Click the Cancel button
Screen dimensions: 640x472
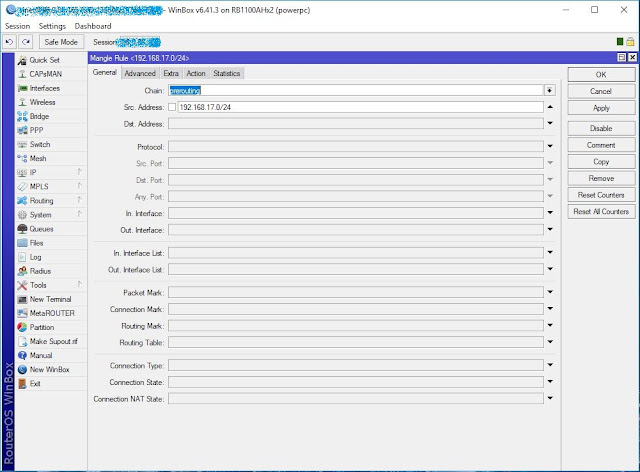[601, 91]
